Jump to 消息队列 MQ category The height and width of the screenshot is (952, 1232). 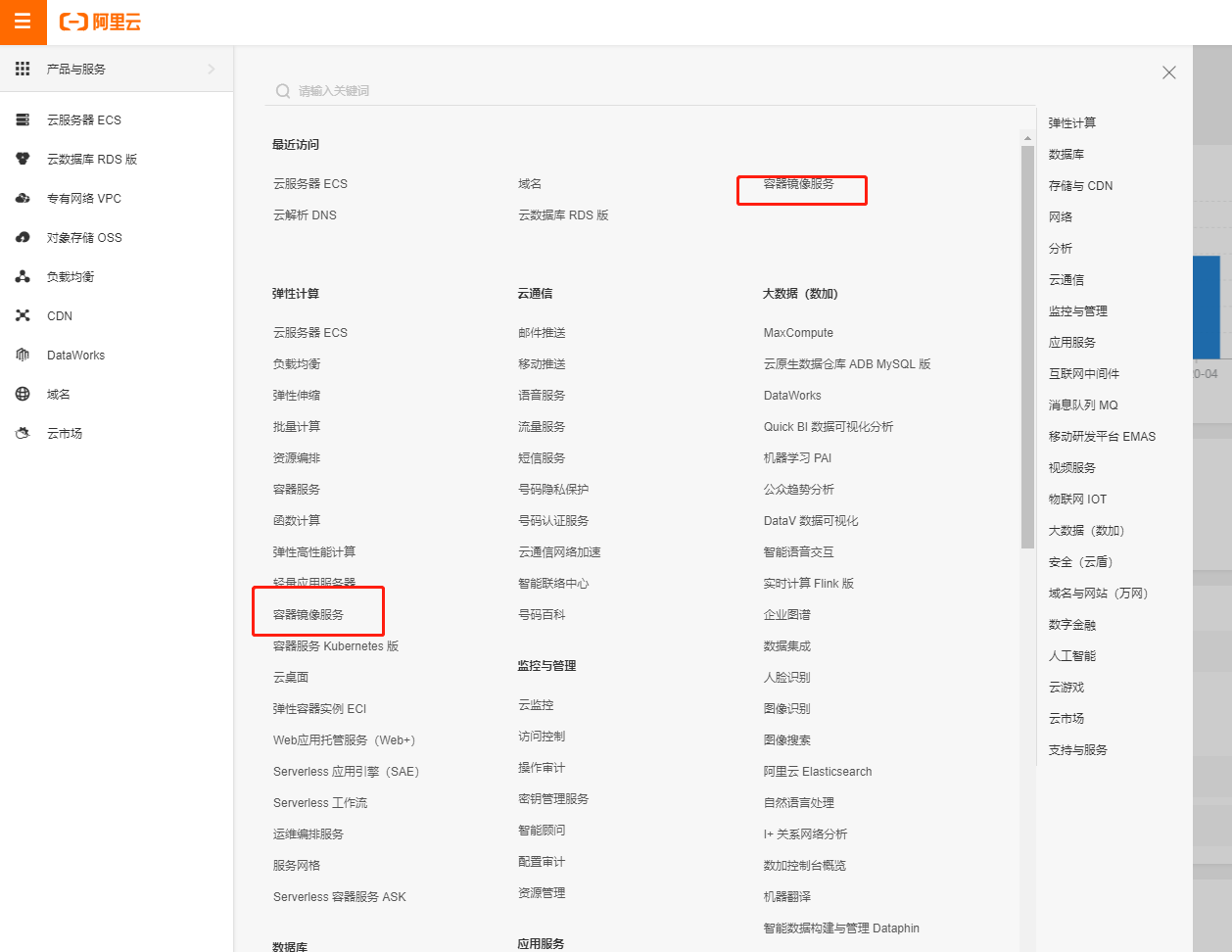[x=1083, y=405]
